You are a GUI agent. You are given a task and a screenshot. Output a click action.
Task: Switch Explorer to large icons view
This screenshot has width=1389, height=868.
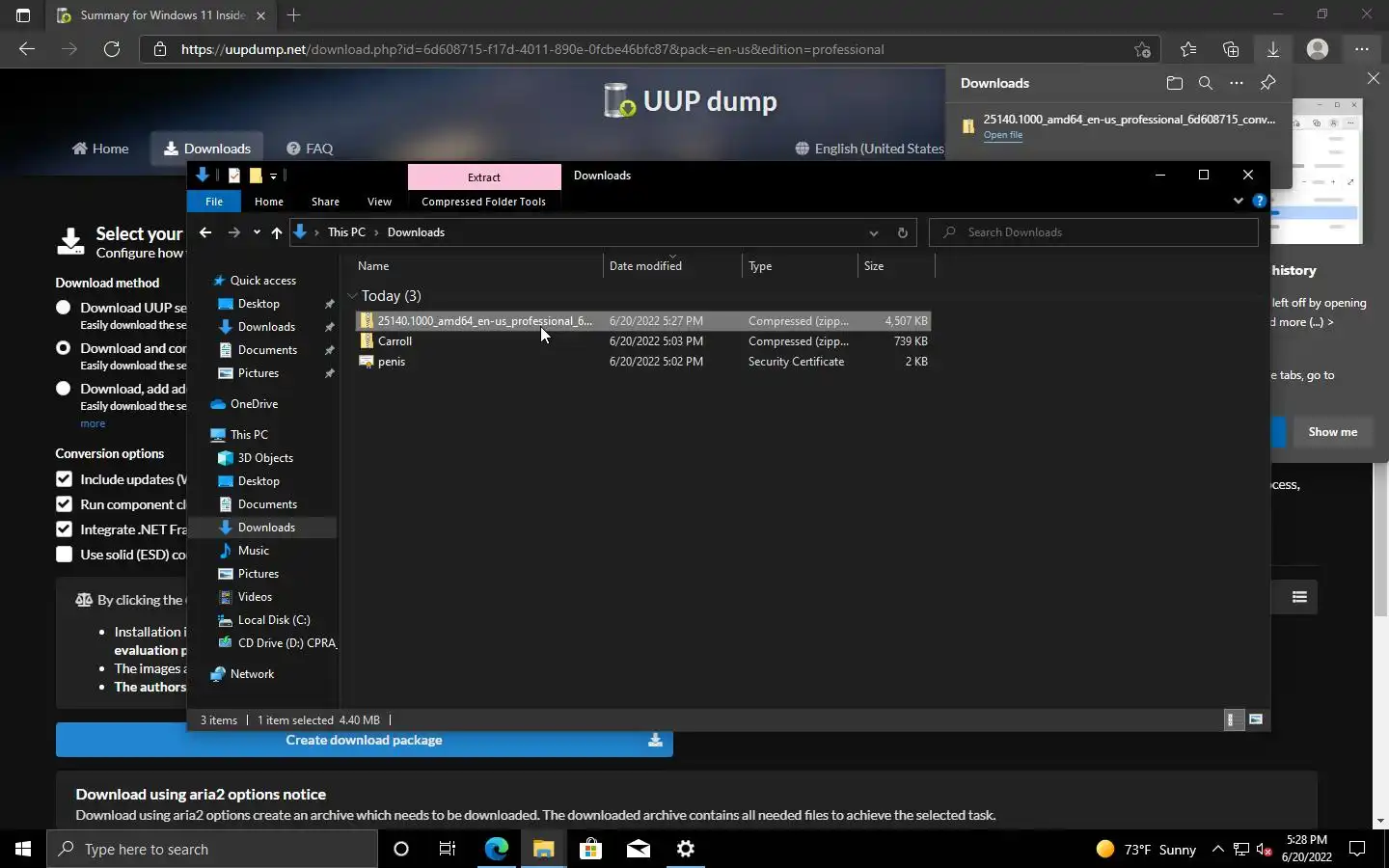1256,719
